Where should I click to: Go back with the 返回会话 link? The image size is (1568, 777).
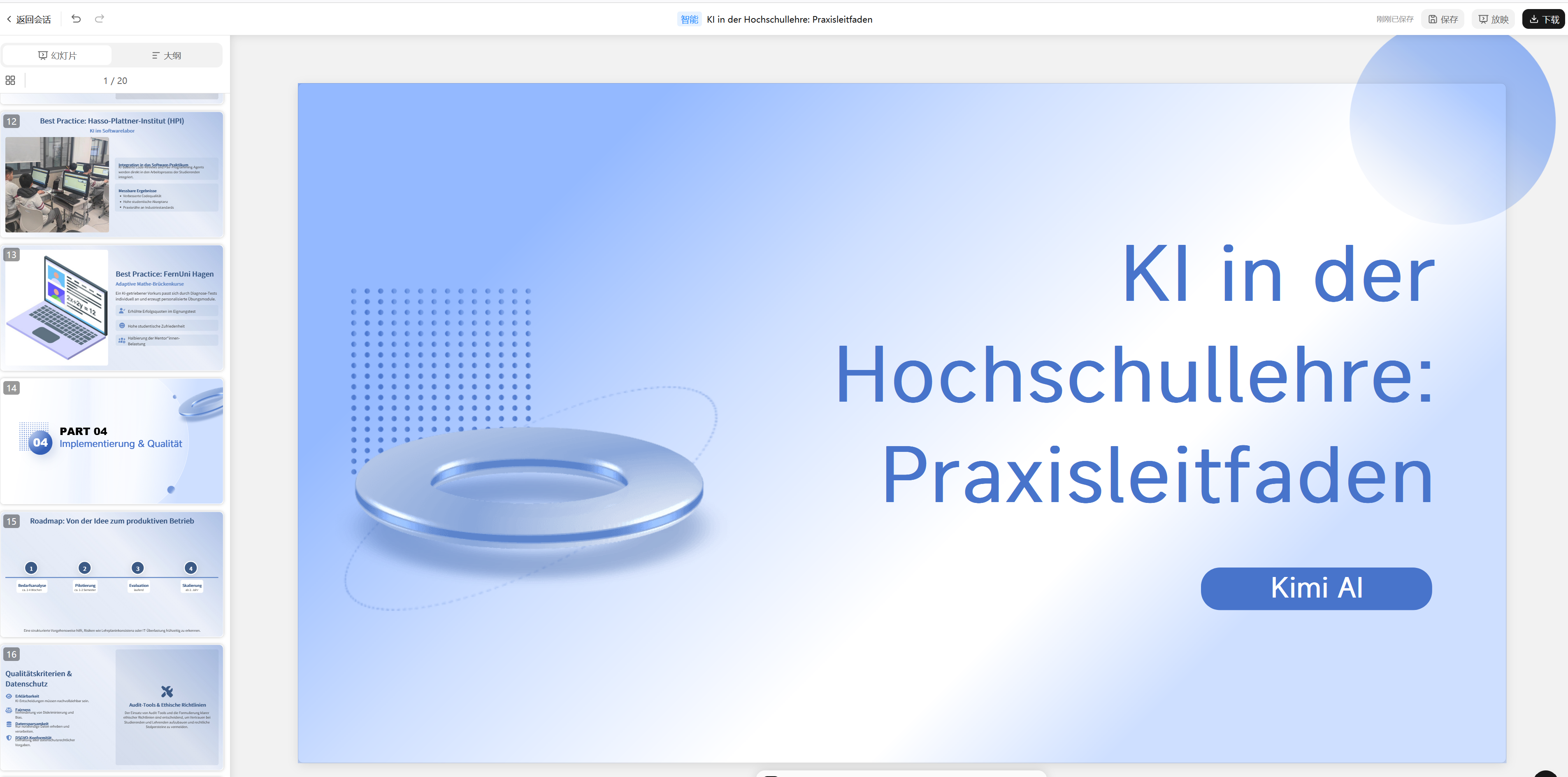29,19
